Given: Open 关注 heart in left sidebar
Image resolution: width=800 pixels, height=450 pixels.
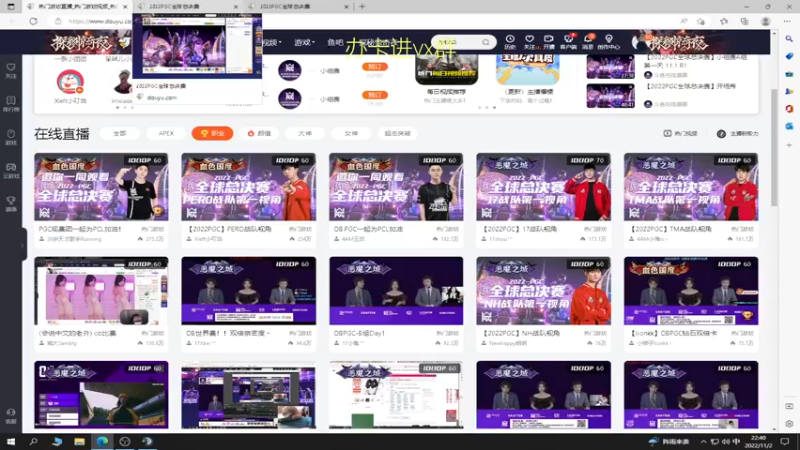Looking at the screenshot, I should (x=11, y=70).
